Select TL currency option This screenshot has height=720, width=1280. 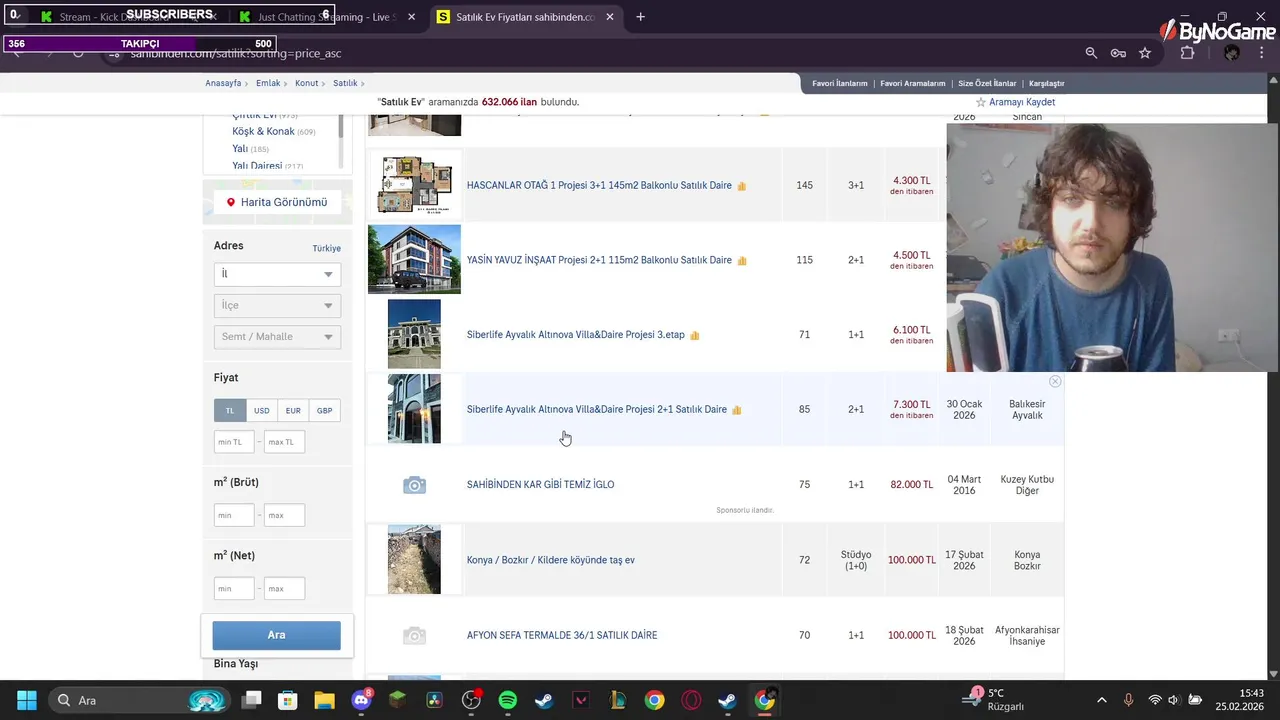230,410
